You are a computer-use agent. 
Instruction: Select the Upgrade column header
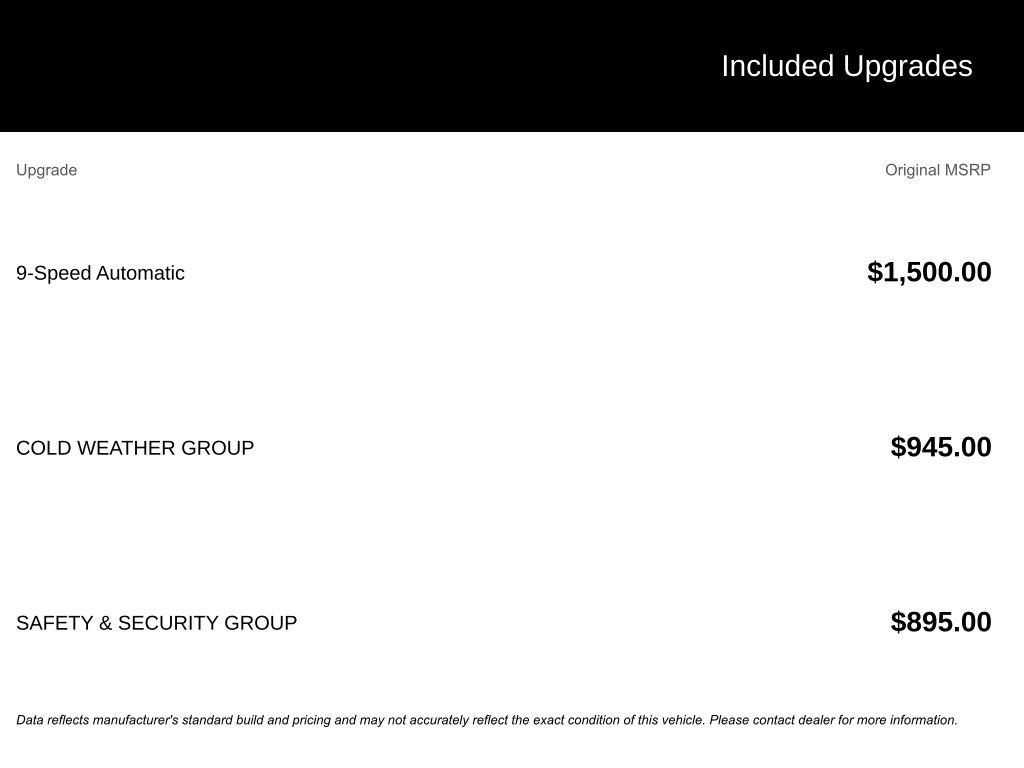[x=46, y=170]
